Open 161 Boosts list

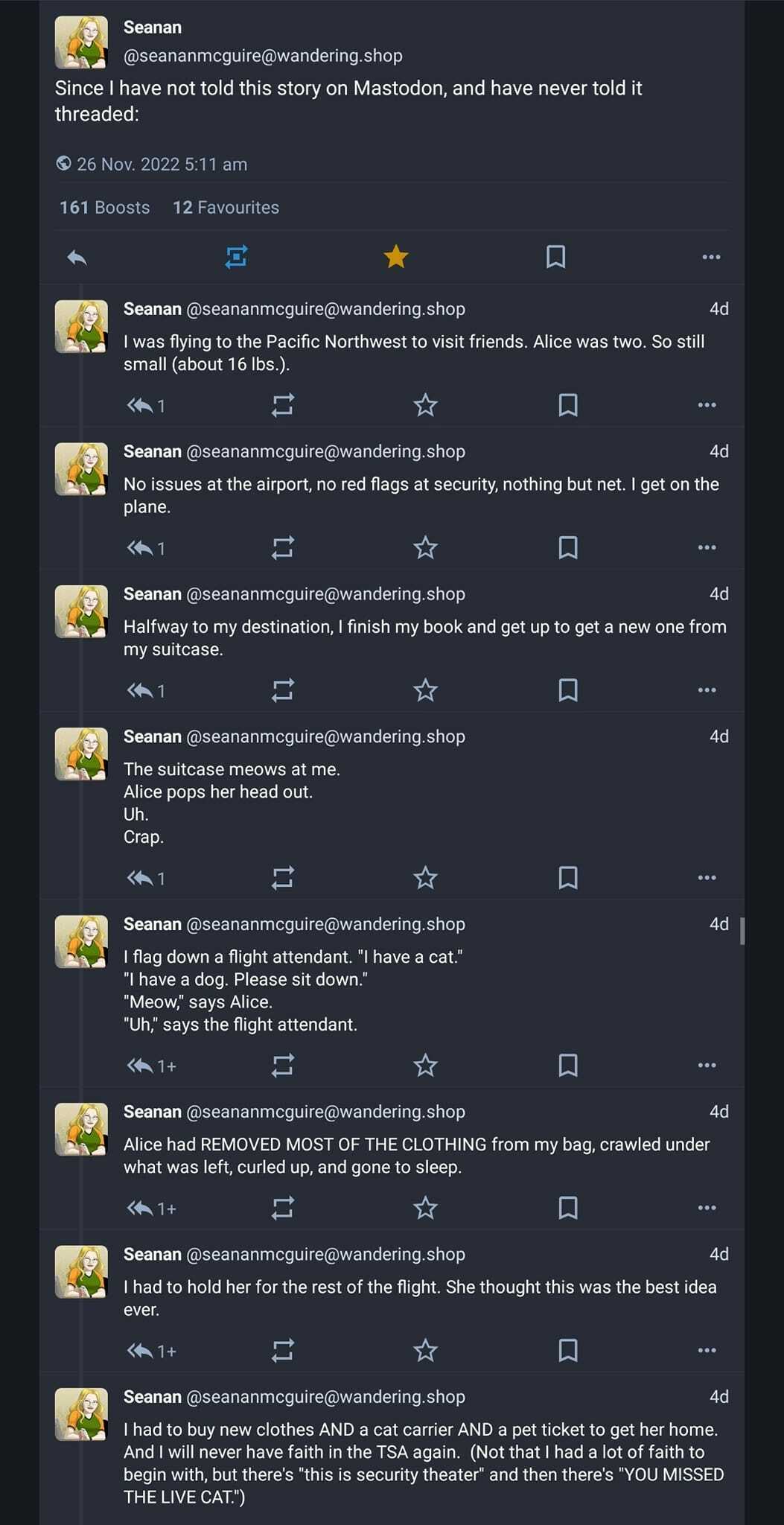click(x=105, y=208)
